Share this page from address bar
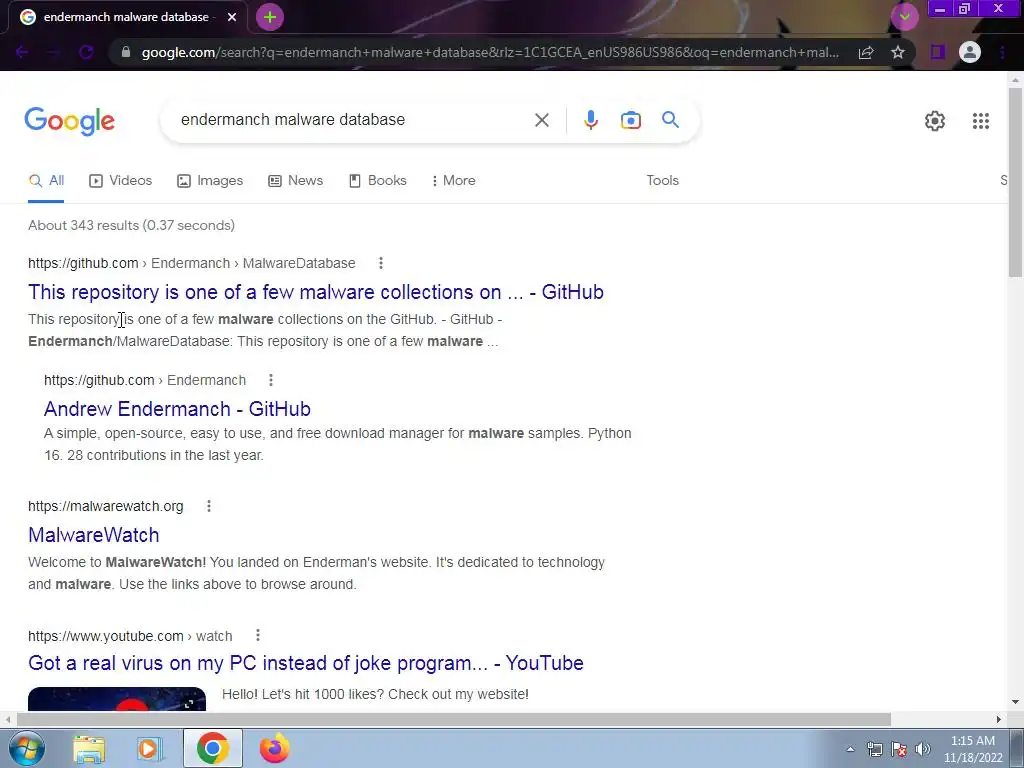 (866, 52)
